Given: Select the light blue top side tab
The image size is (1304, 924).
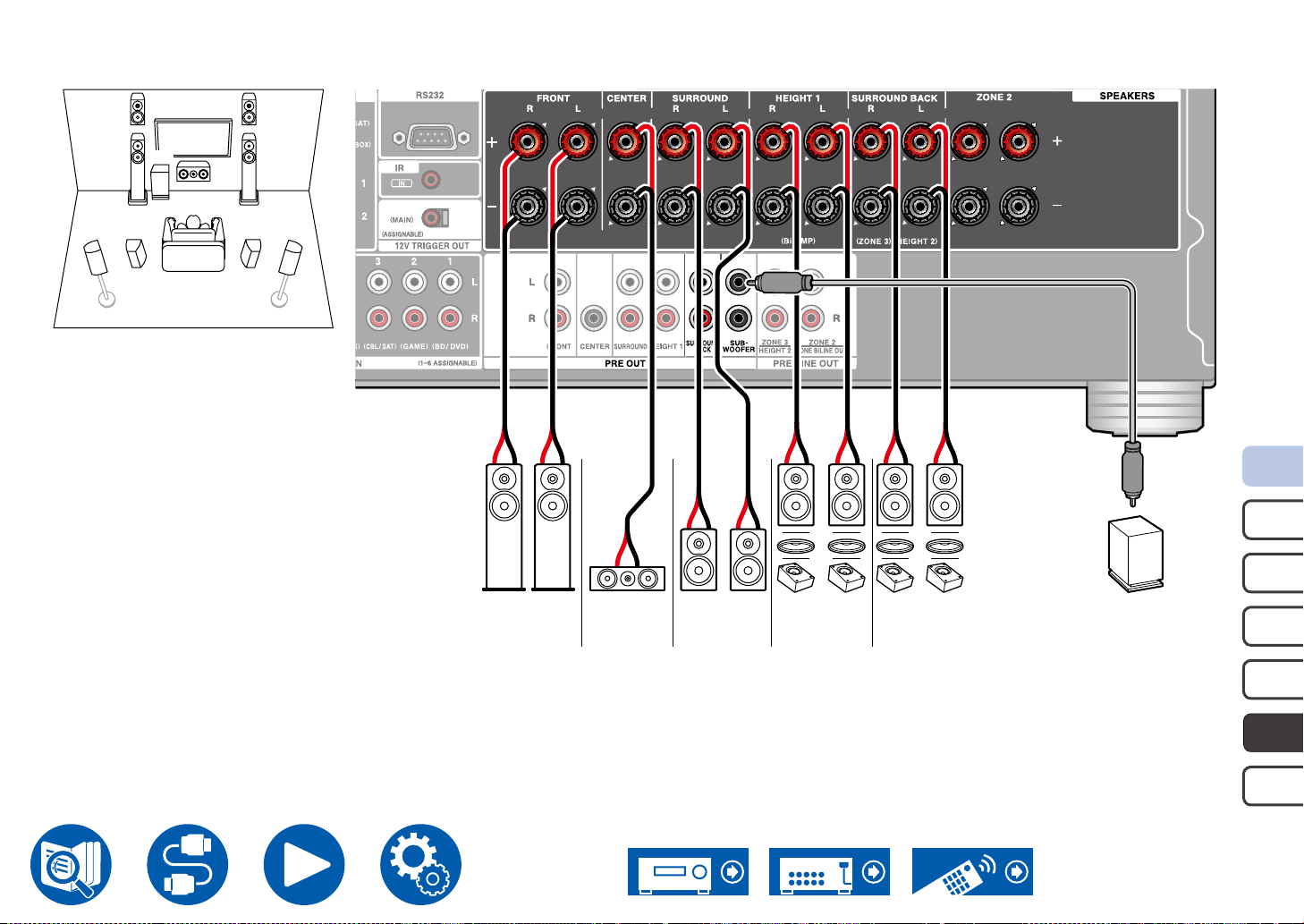Looking at the screenshot, I should [x=1273, y=466].
